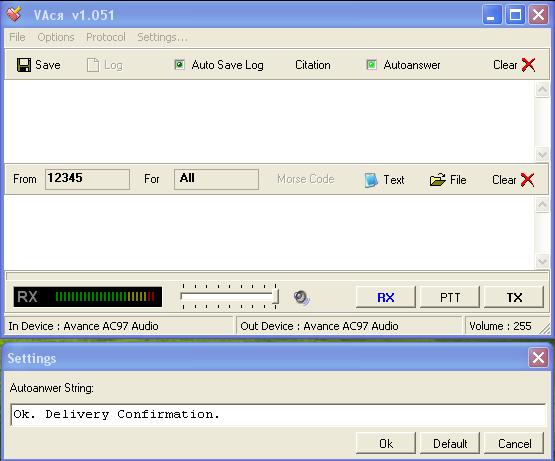Click the TX transmit button
The image size is (555, 461).
pos(514,297)
